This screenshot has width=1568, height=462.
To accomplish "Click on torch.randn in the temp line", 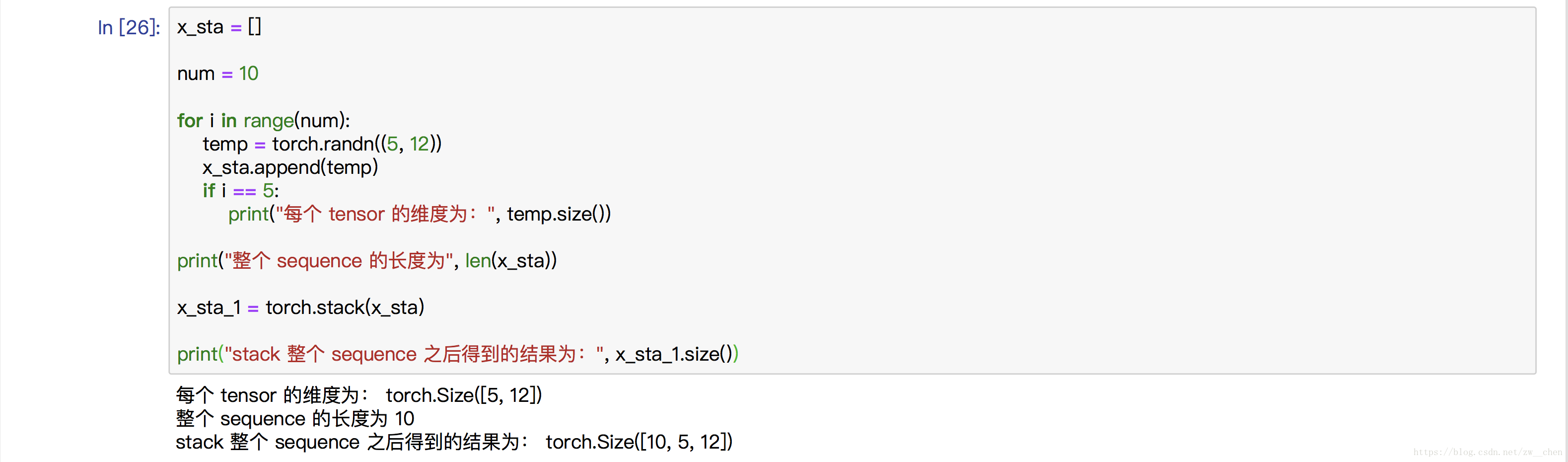I will [x=323, y=144].
